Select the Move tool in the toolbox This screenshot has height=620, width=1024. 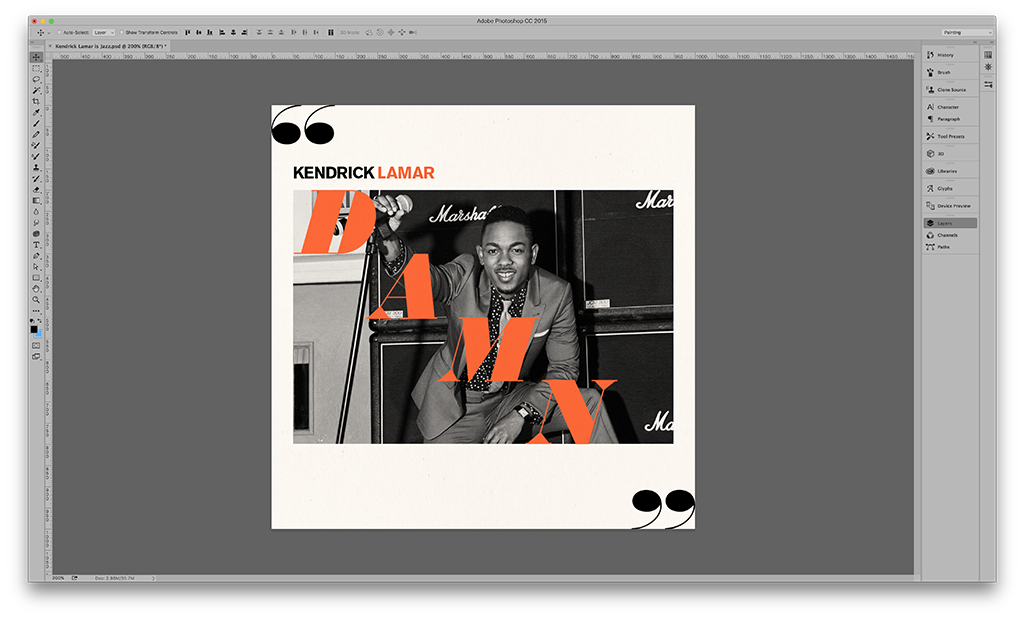pyautogui.click(x=36, y=57)
